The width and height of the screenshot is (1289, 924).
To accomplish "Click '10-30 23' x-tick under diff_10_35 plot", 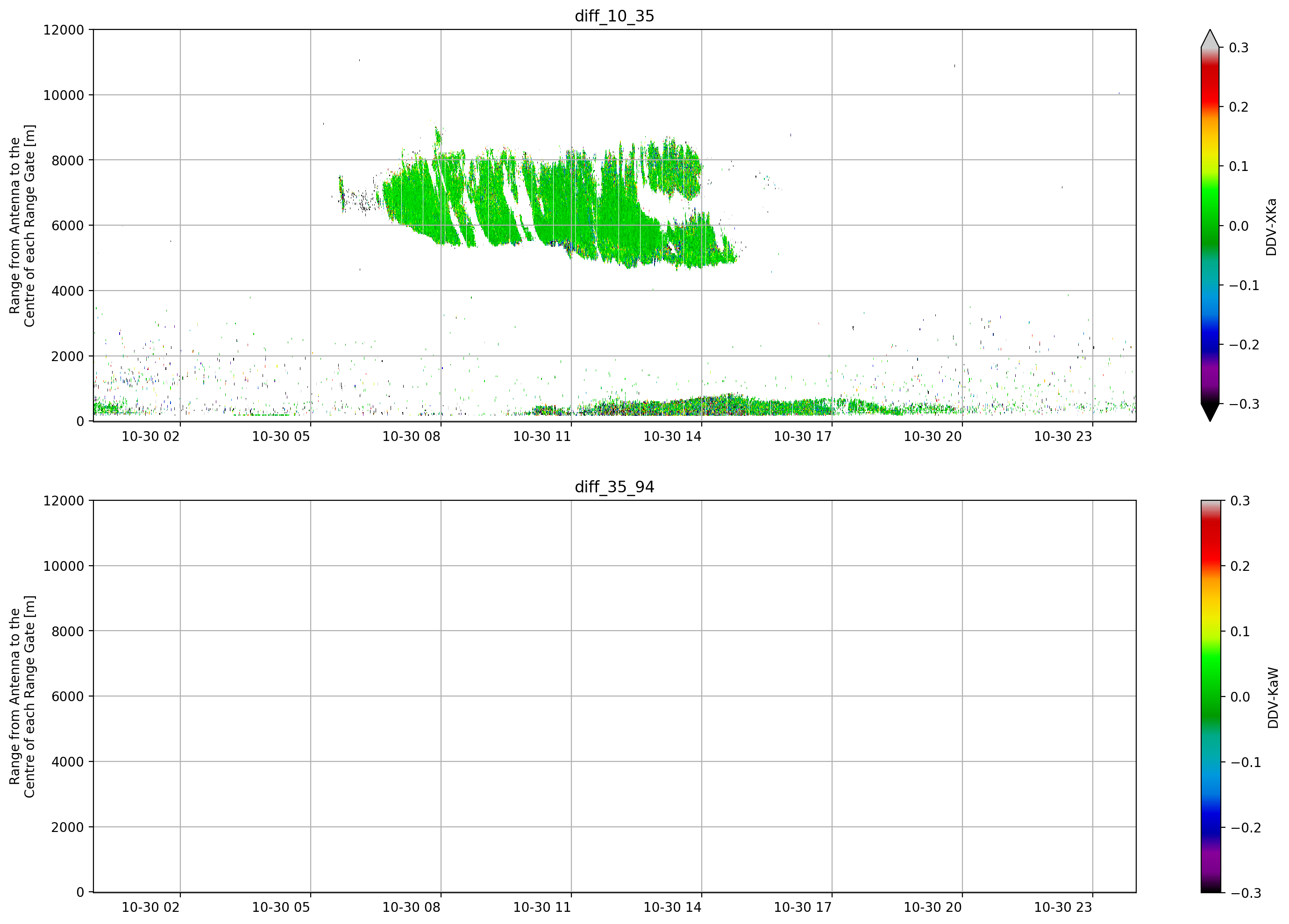I will pyautogui.click(x=1063, y=436).
